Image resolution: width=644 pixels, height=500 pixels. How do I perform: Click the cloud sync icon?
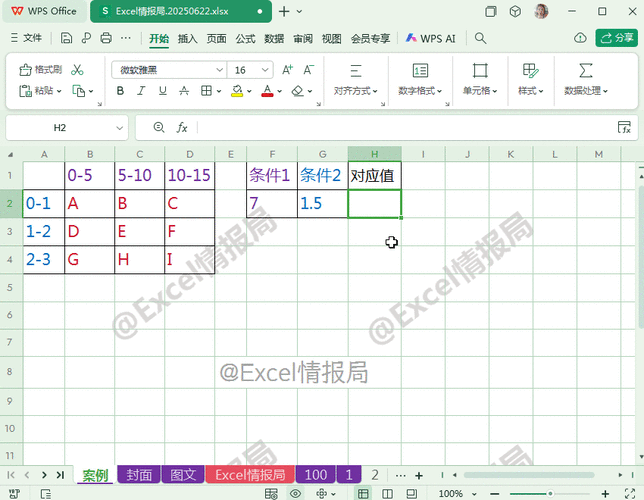(580, 38)
